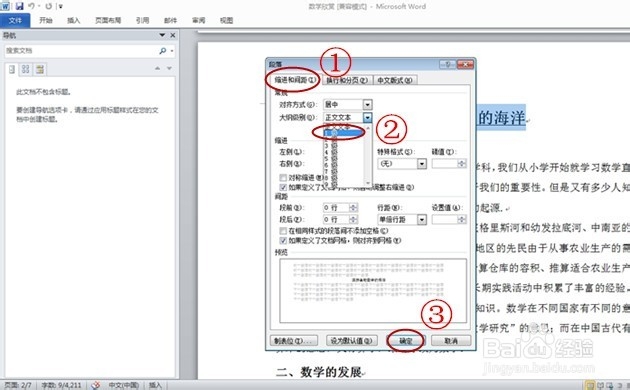Confirm with the 确定 button
Viewport: 630px width, 390px height.
[x=406, y=341]
